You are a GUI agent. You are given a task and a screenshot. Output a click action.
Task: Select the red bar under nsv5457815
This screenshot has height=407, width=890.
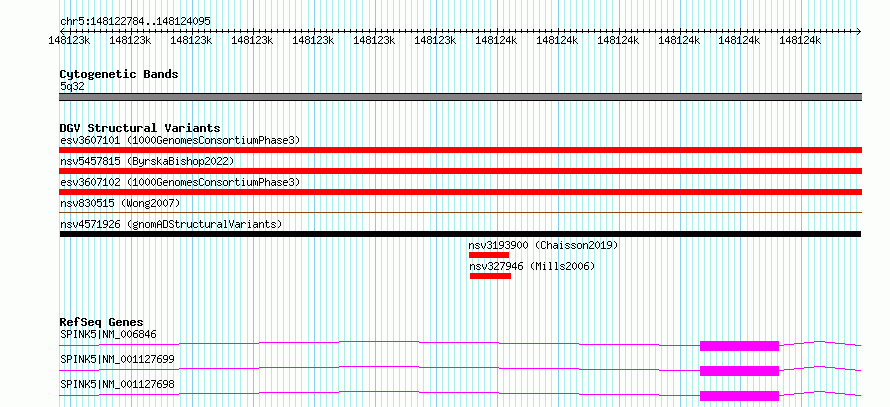(460, 171)
